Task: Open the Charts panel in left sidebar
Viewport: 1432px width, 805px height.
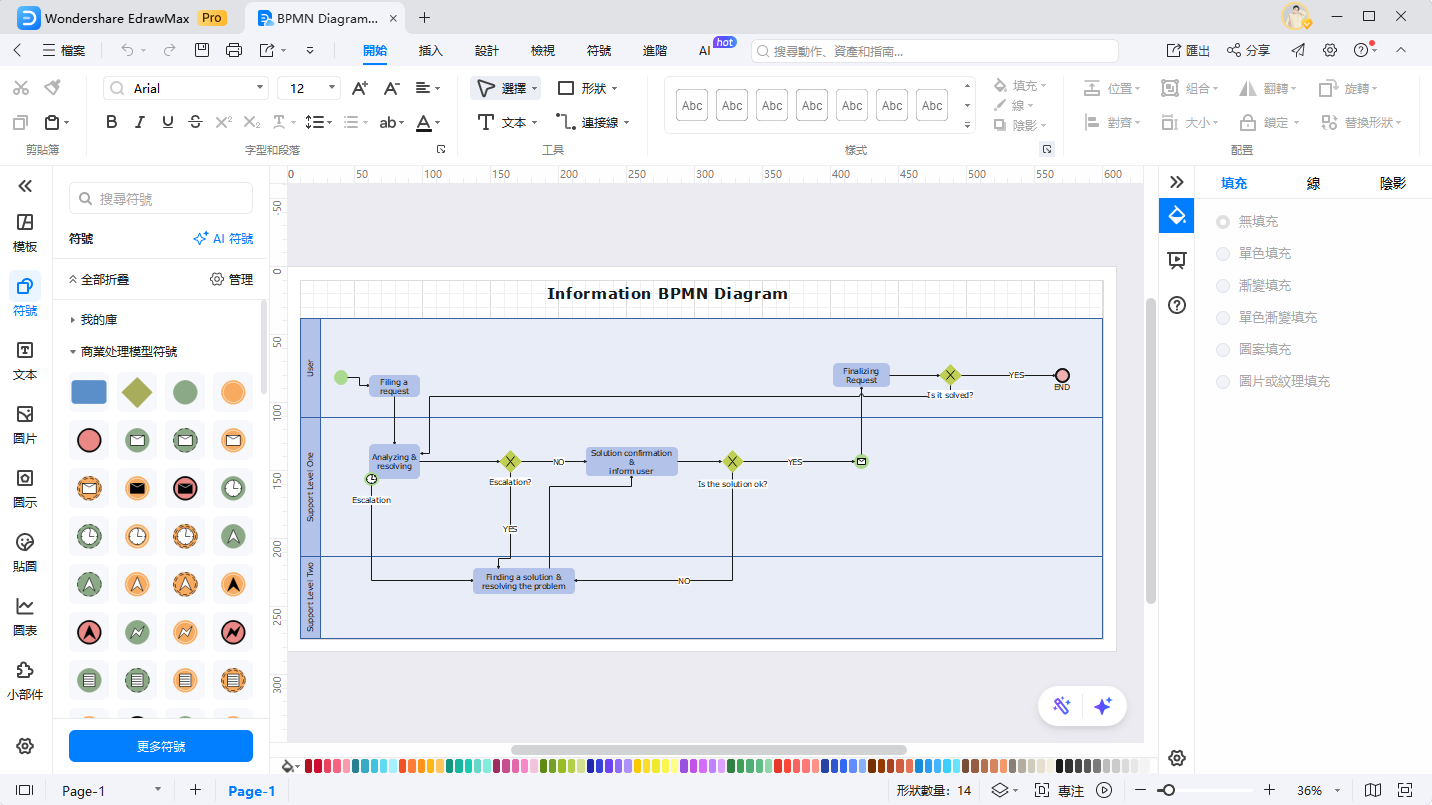Action: click(x=25, y=616)
